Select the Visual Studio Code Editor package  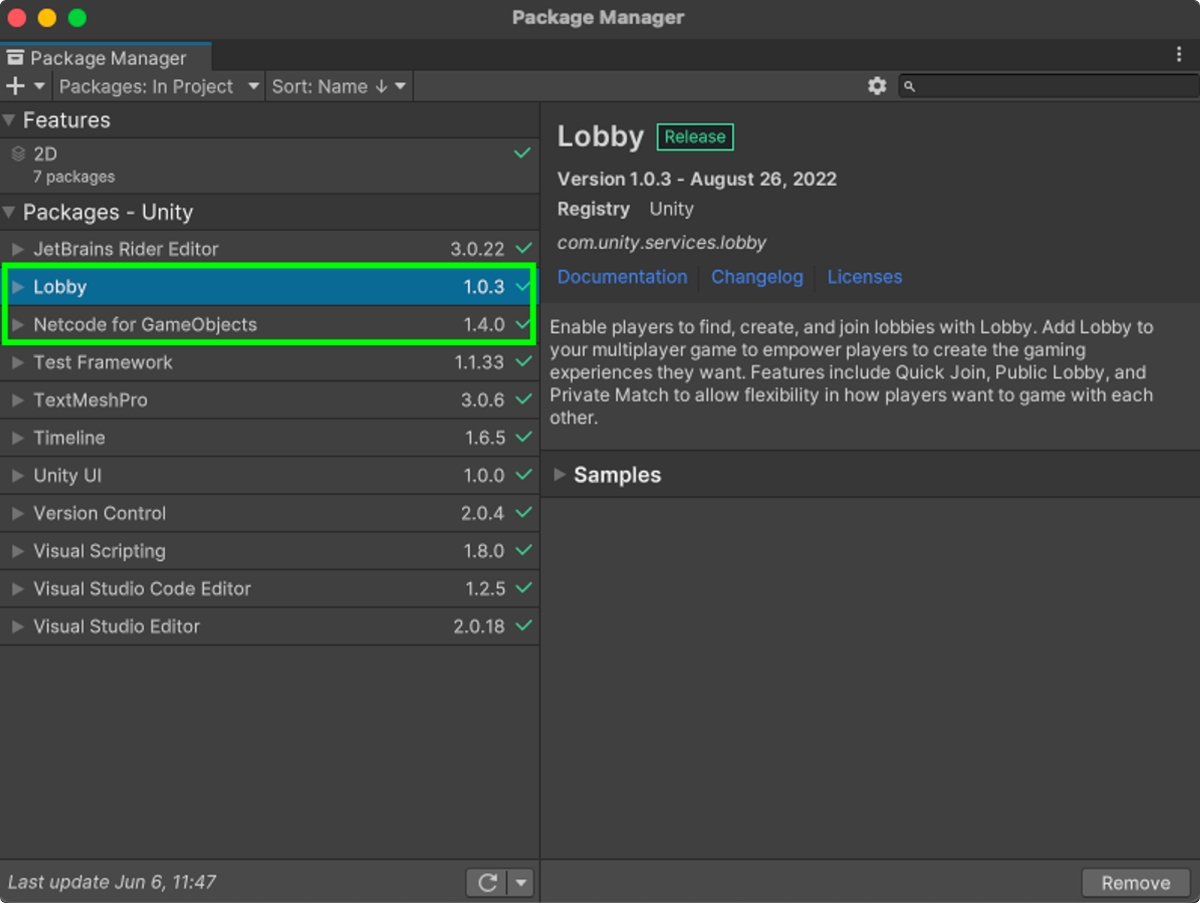pyautogui.click(x=269, y=589)
